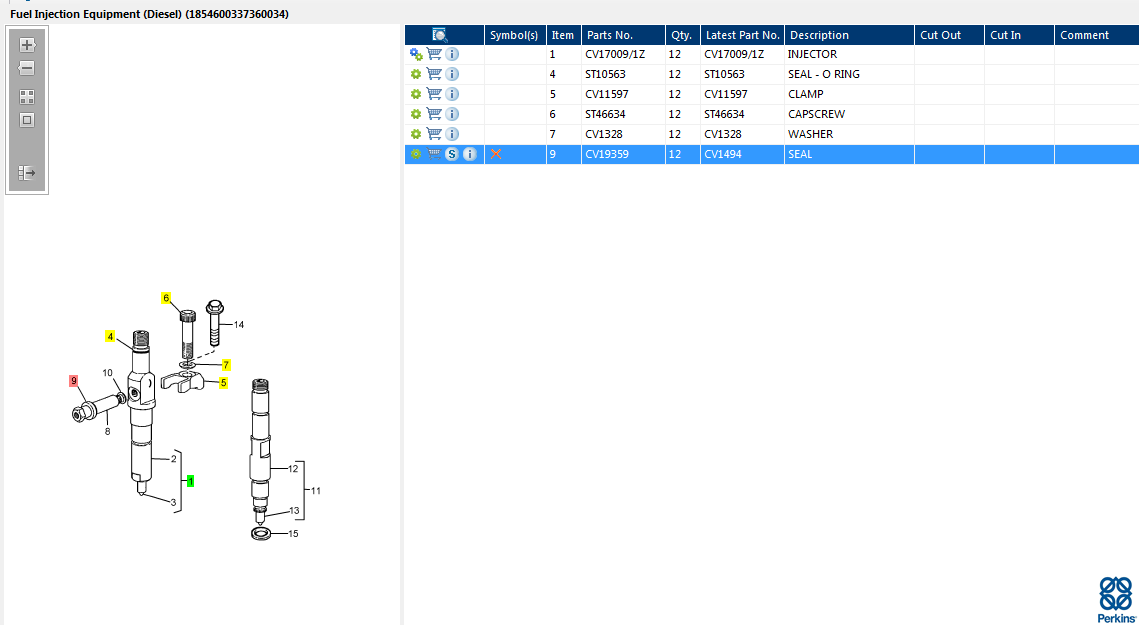Click orange X symbol in SEAL row
Image resolution: width=1139 pixels, height=625 pixels.
click(x=496, y=154)
